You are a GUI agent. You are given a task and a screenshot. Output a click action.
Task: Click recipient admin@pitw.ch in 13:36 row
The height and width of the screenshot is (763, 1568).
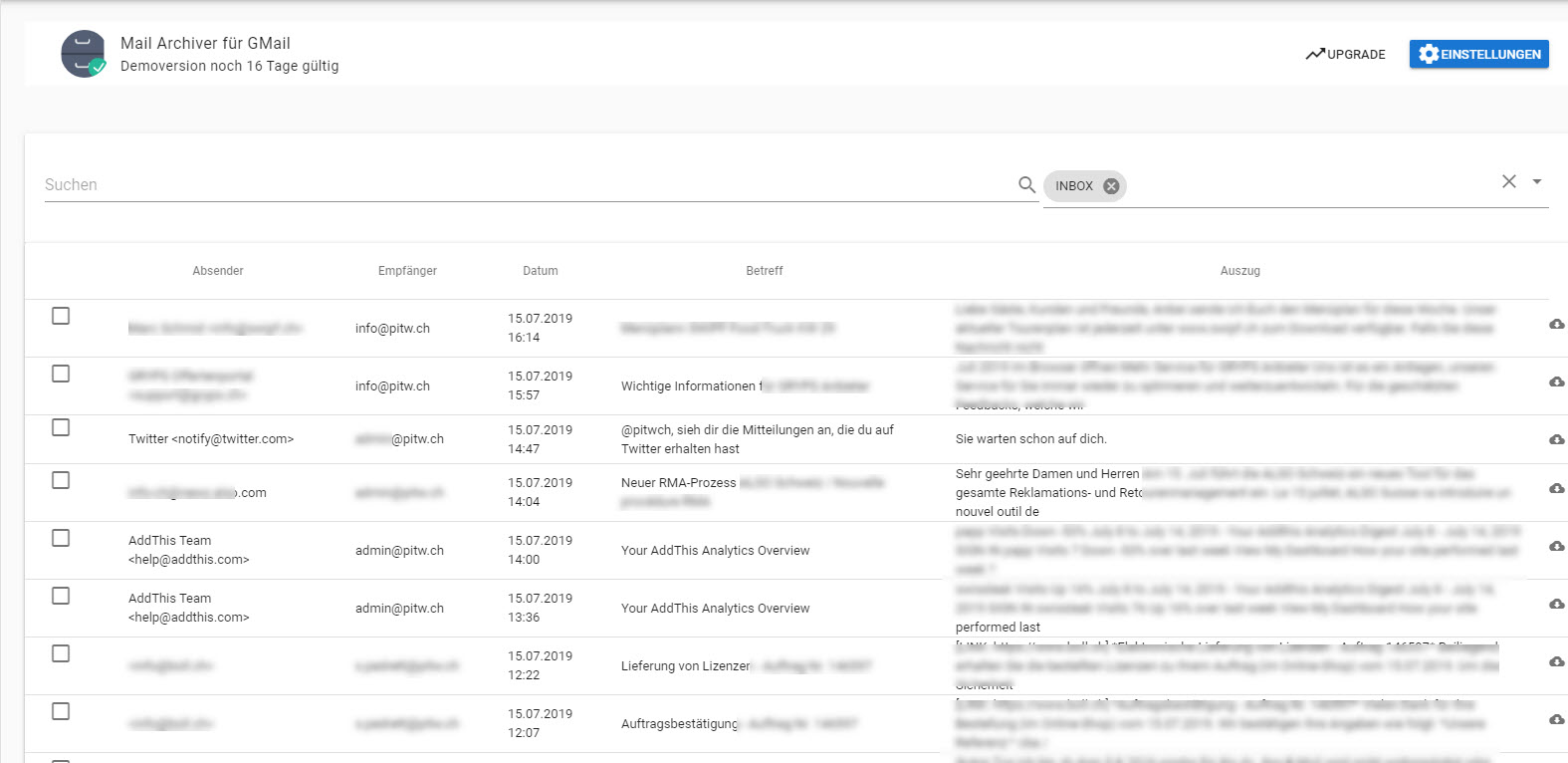click(x=399, y=609)
